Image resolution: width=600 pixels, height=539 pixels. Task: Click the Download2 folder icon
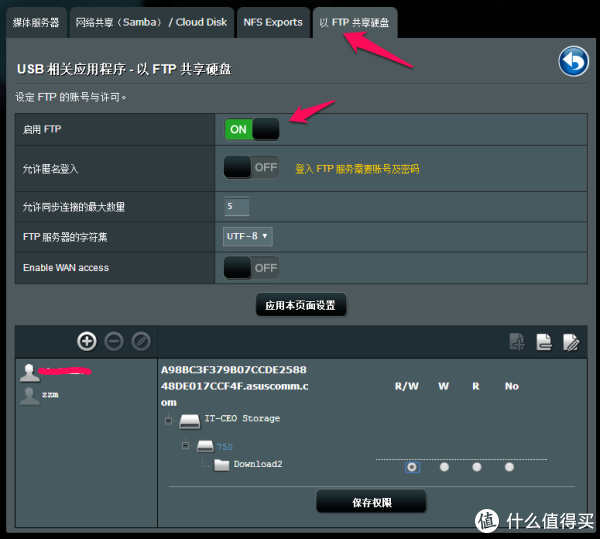[x=222, y=465]
